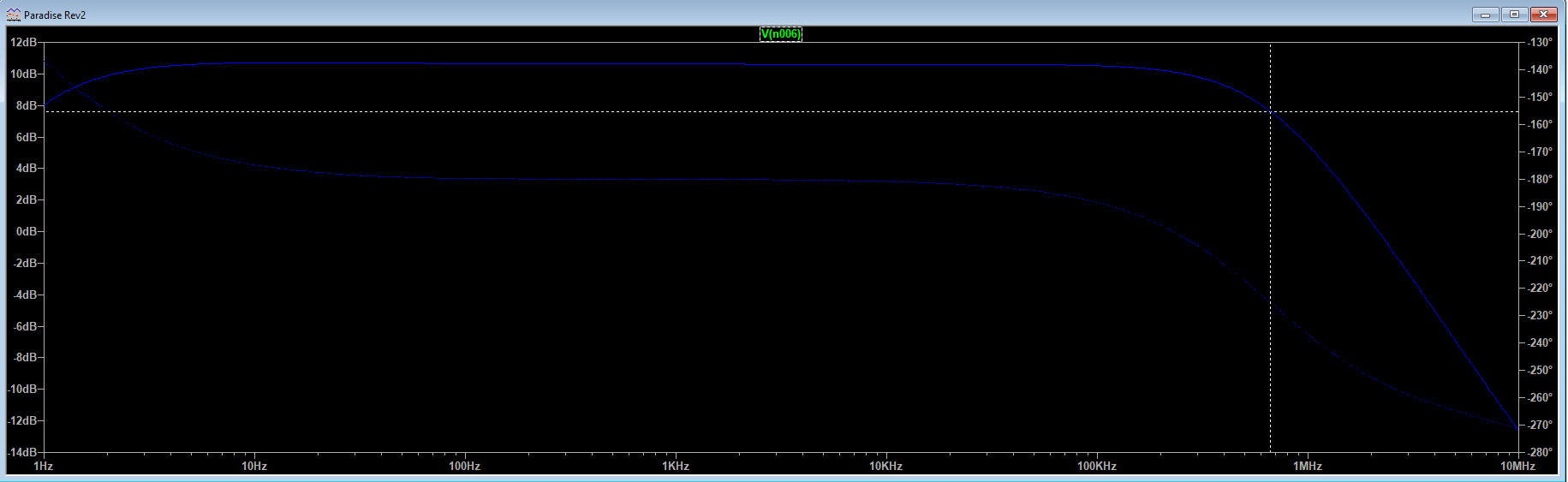This screenshot has height=482, width=1568.
Task: Click the V(n006) trace label
Action: pos(781,34)
